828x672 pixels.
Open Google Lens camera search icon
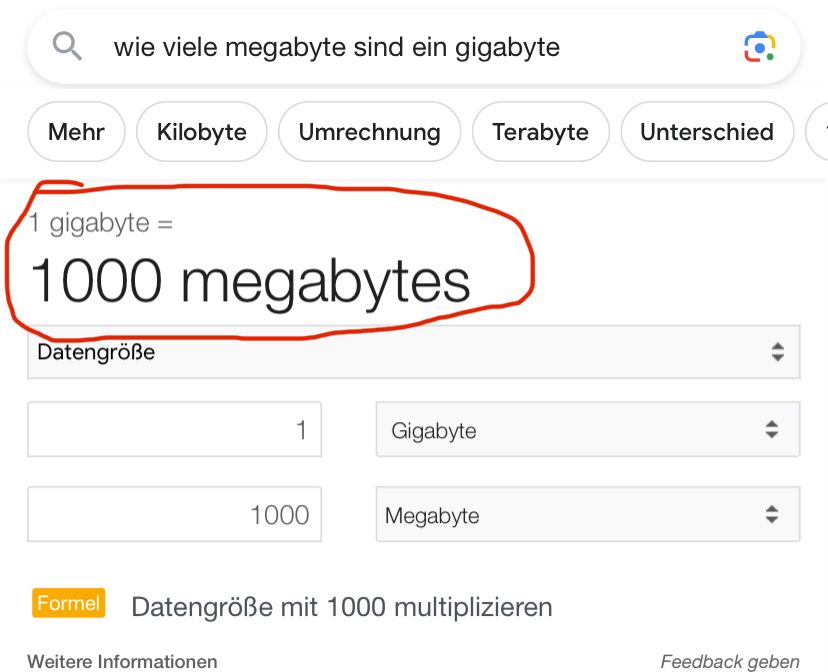(x=760, y=47)
